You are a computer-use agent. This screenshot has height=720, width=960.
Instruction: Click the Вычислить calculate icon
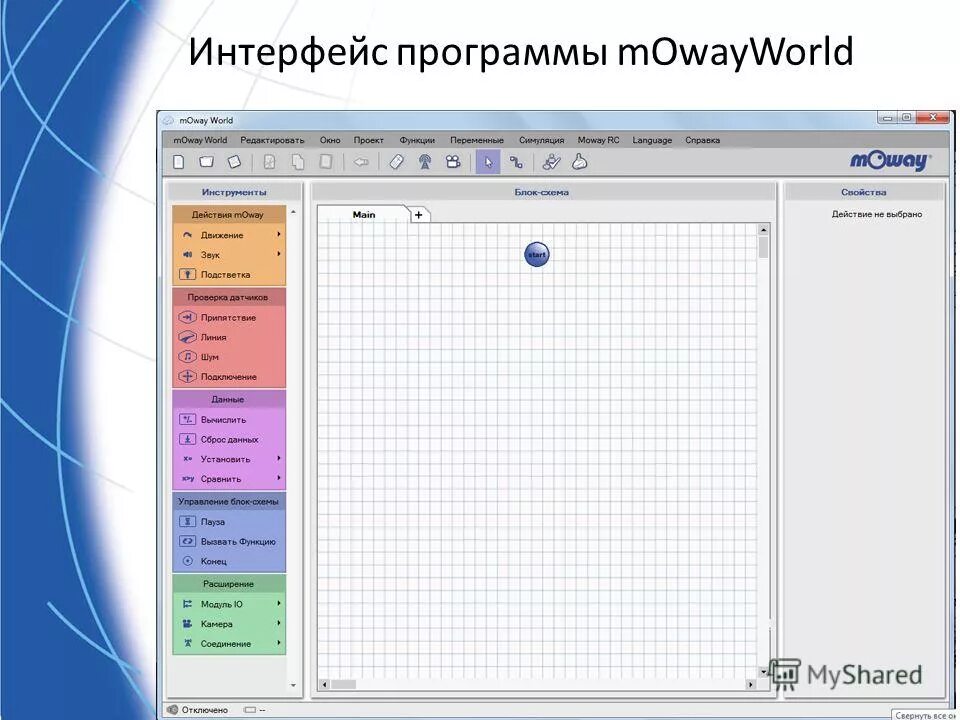[187, 419]
